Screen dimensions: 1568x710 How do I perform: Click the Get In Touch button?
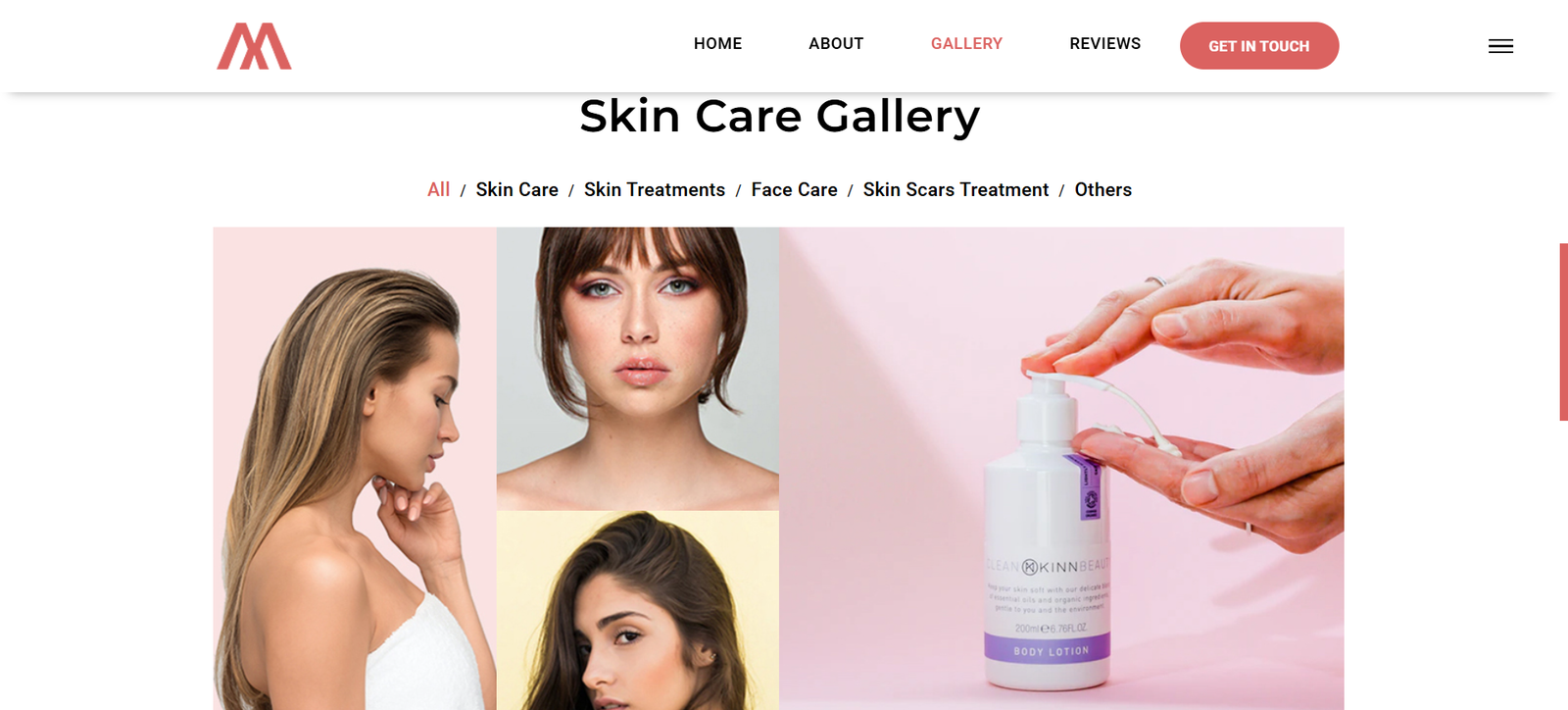coord(1259,46)
